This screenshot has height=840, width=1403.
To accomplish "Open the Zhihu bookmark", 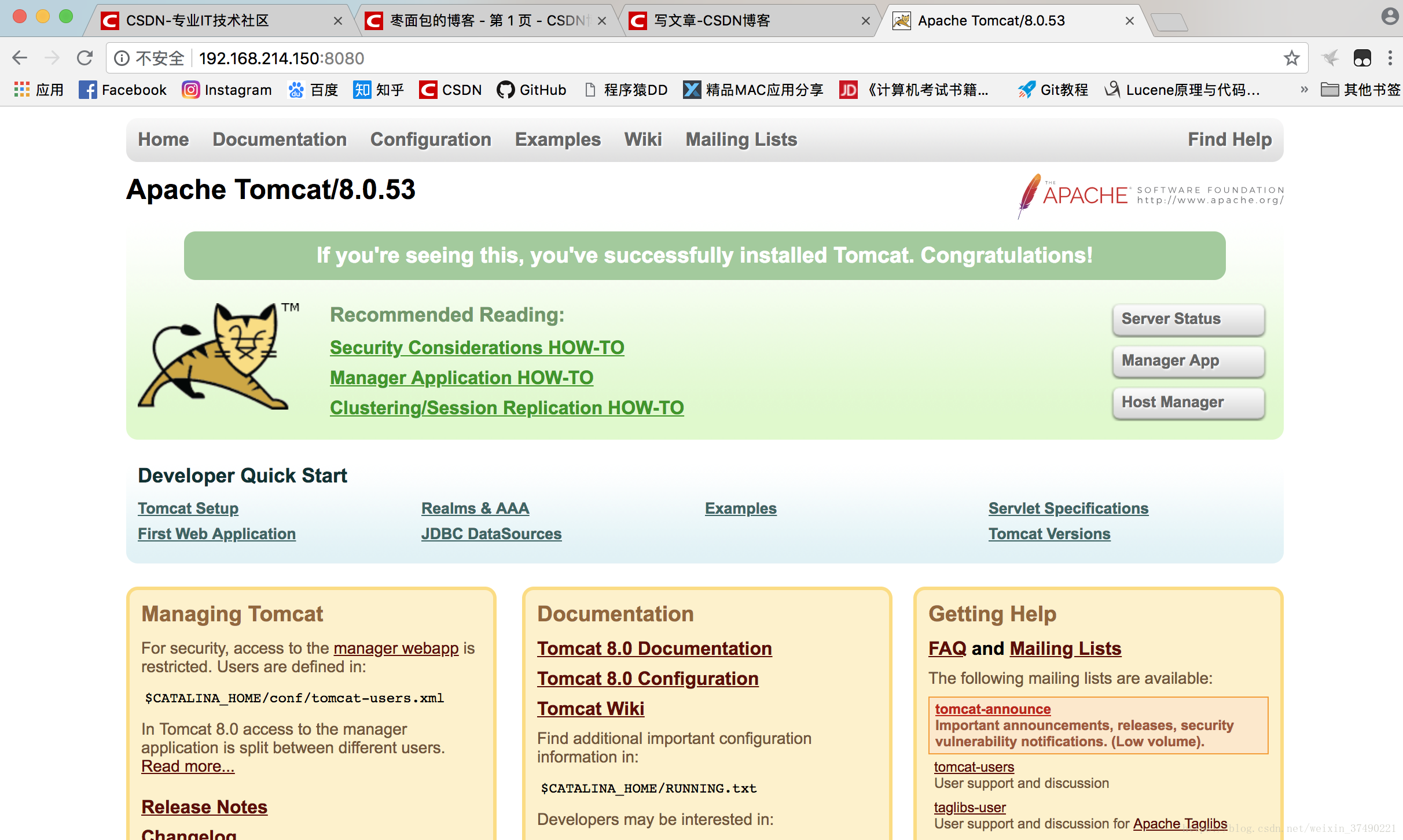I will click(x=379, y=90).
